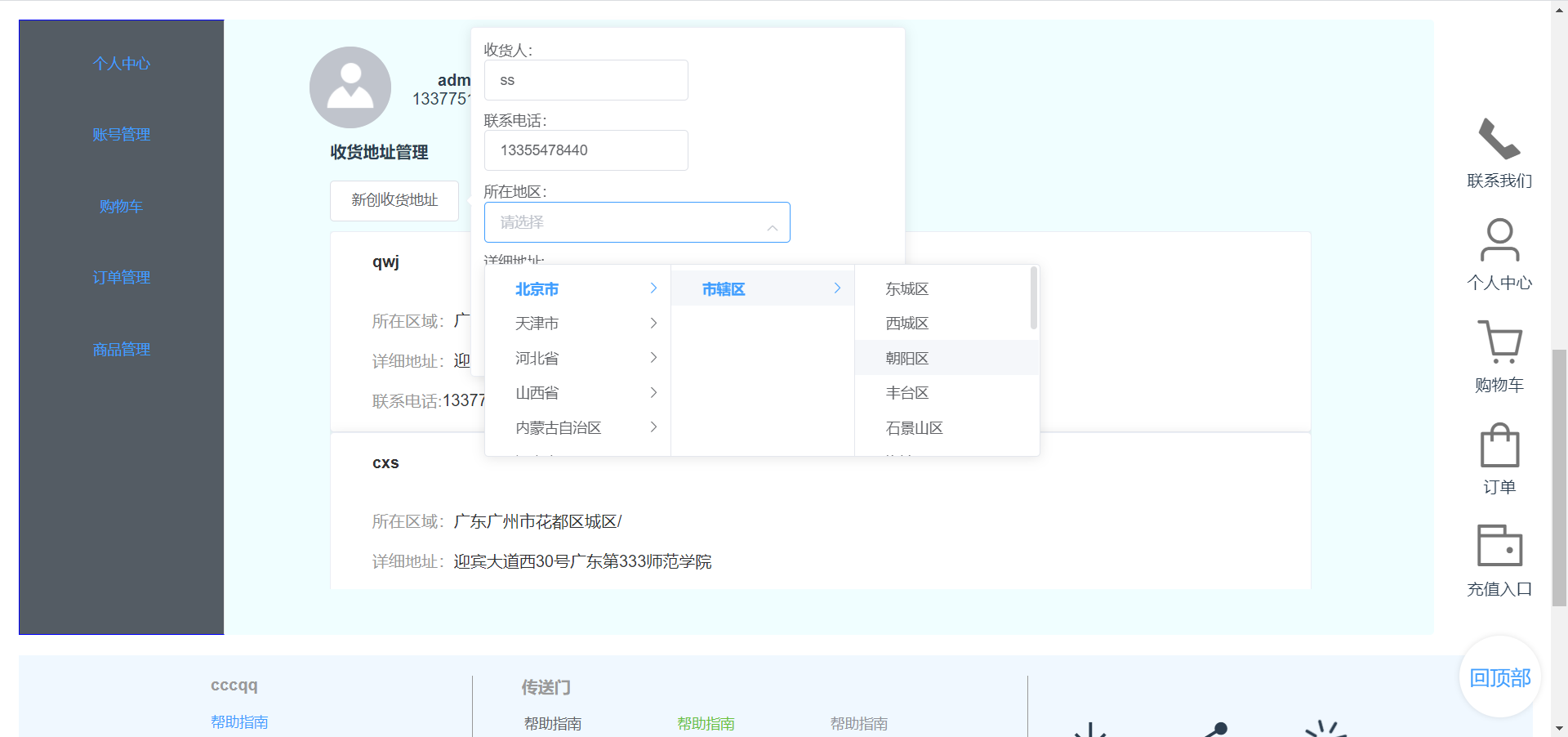Open 订单管理 in the left sidebar

coord(121,277)
